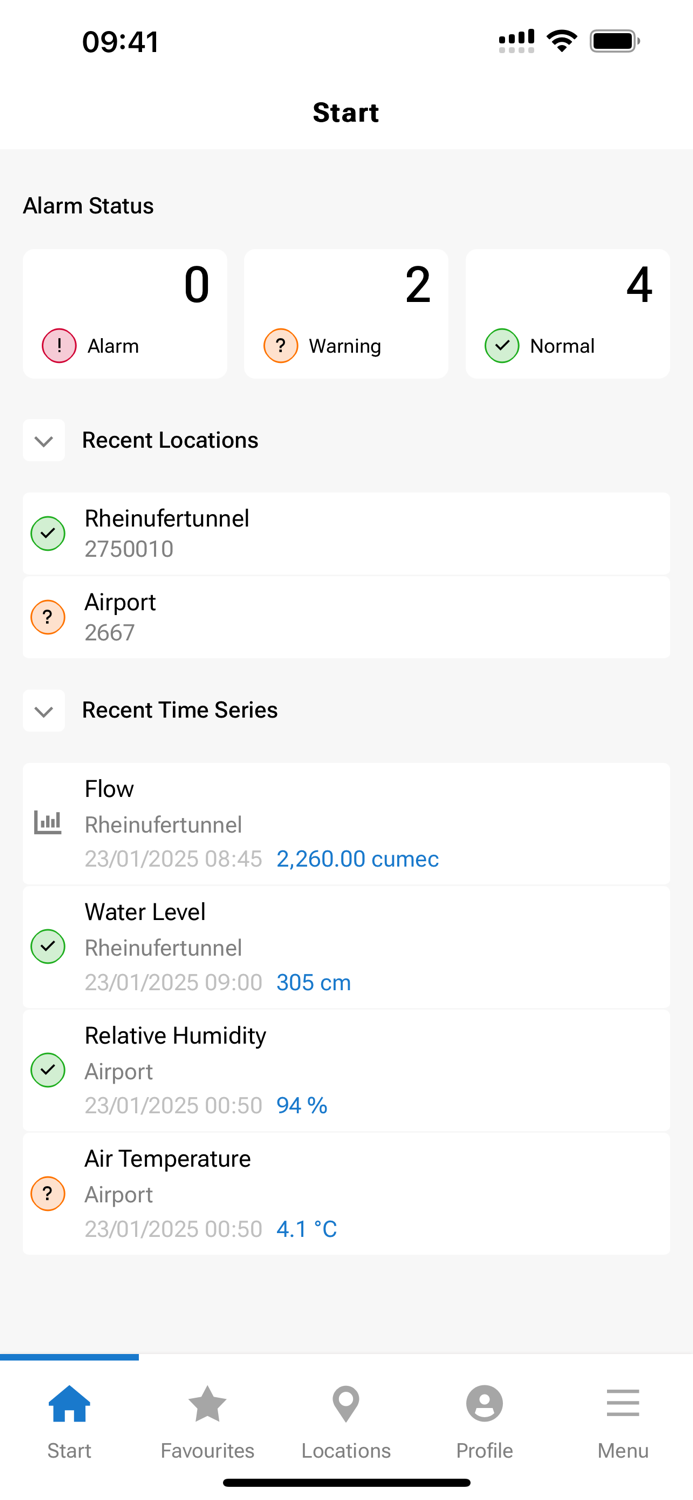The width and height of the screenshot is (693, 1500).
Task: Open the Locations tab
Action: pos(346,1421)
